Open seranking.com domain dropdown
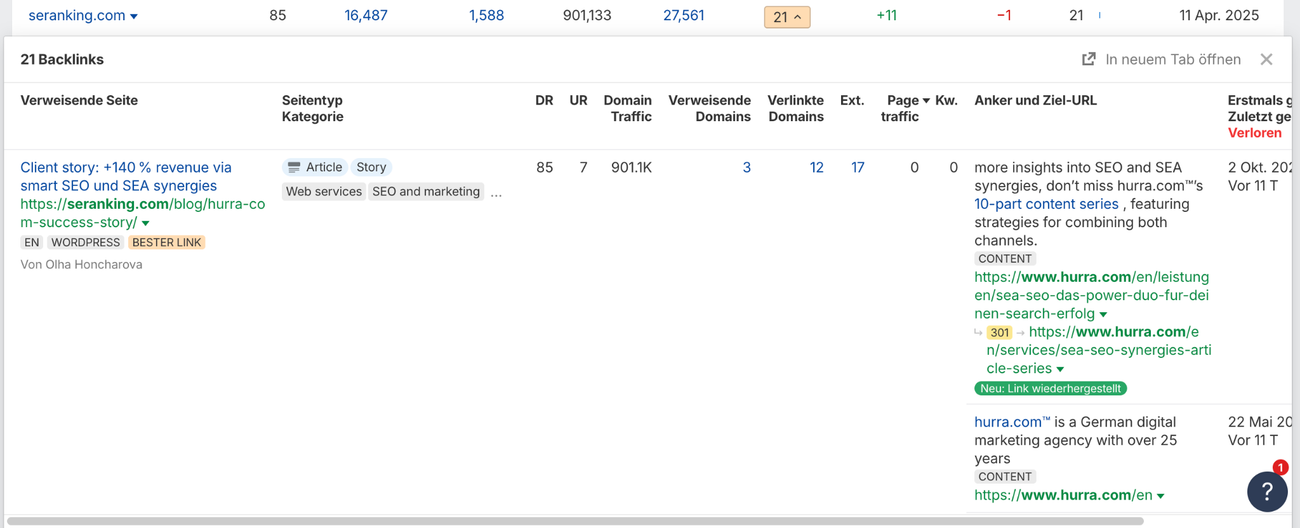 pos(83,16)
